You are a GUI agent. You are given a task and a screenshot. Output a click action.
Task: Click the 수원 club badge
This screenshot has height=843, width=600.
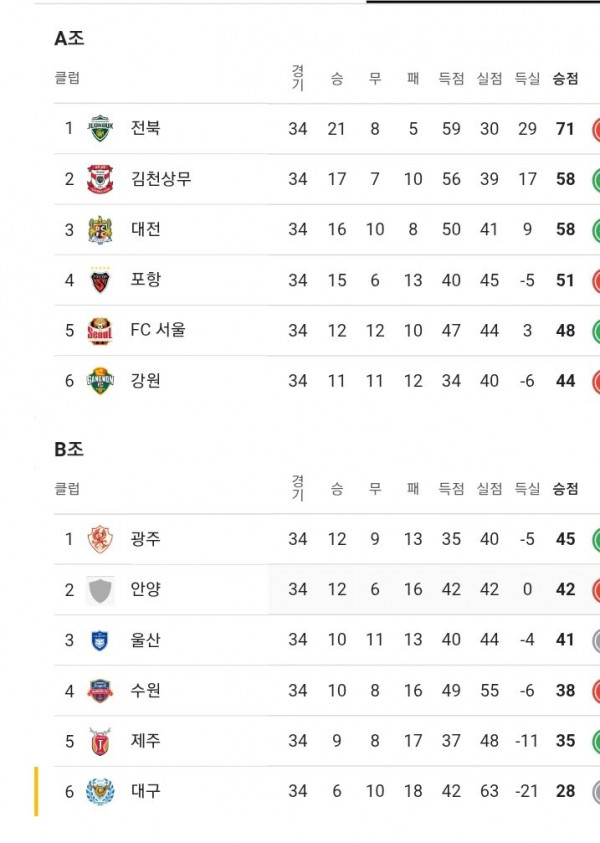click(100, 691)
